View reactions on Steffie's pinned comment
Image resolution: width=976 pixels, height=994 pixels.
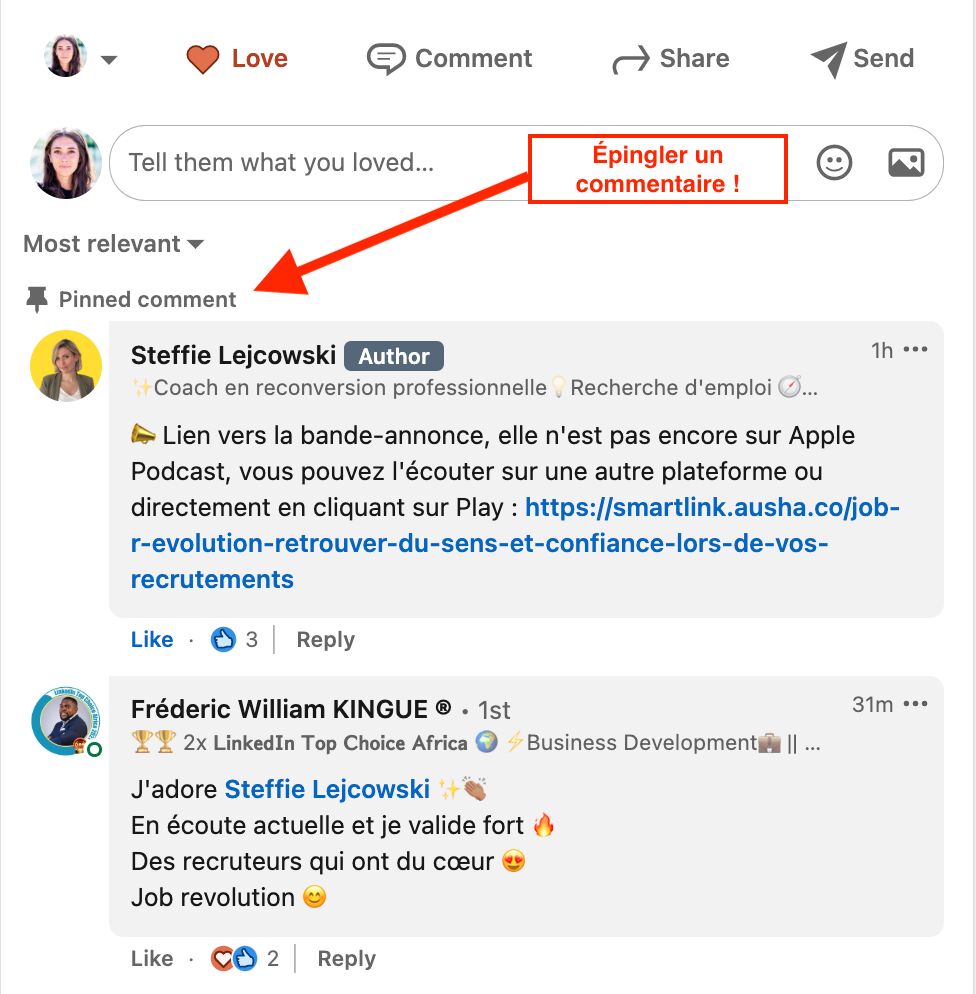235,640
